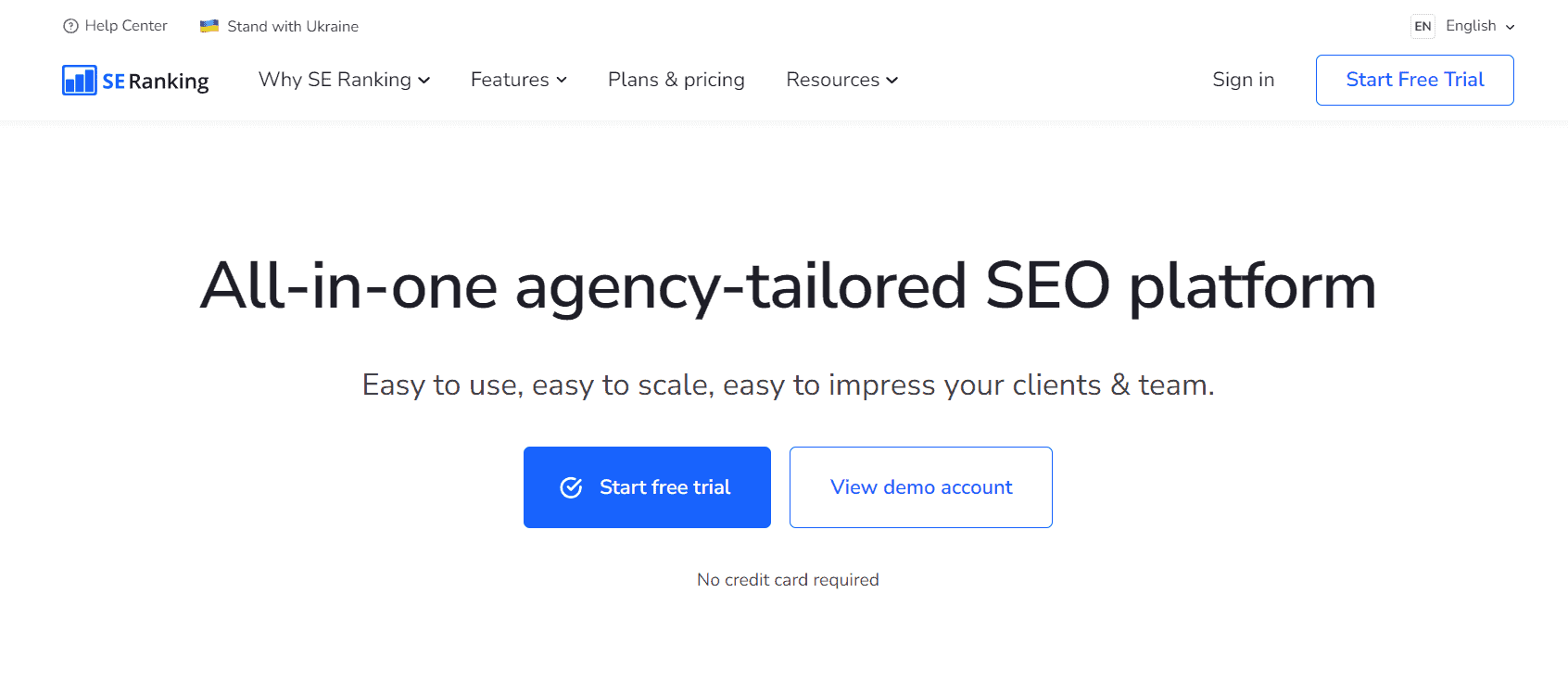Expand the Features menu chevron
The width and height of the screenshot is (1568, 694).
562,81
